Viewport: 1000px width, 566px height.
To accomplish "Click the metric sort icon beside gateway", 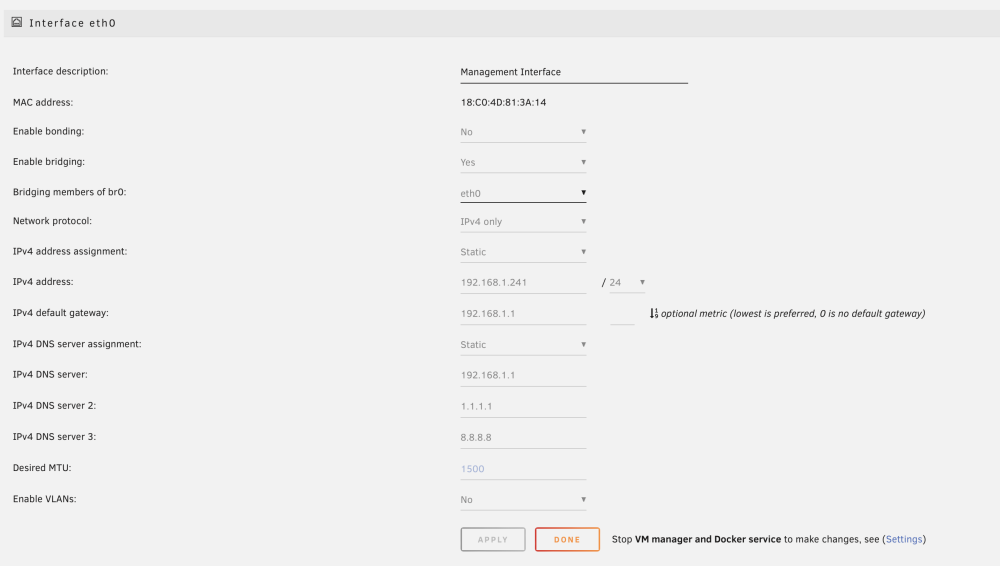I will coord(654,313).
